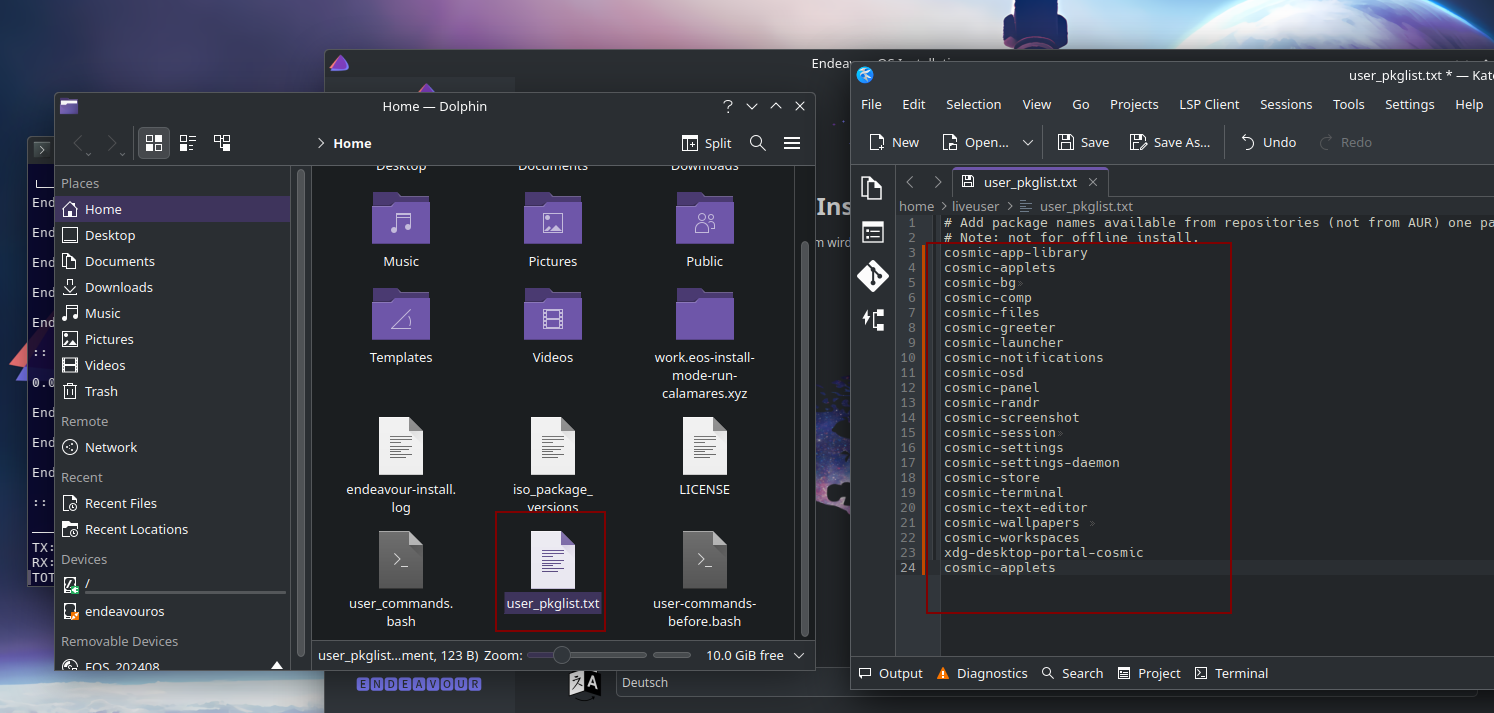The height and width of the screenshot is (713, 1494).
Task: Open Dolphin's What's This help button
Action: 728,106
